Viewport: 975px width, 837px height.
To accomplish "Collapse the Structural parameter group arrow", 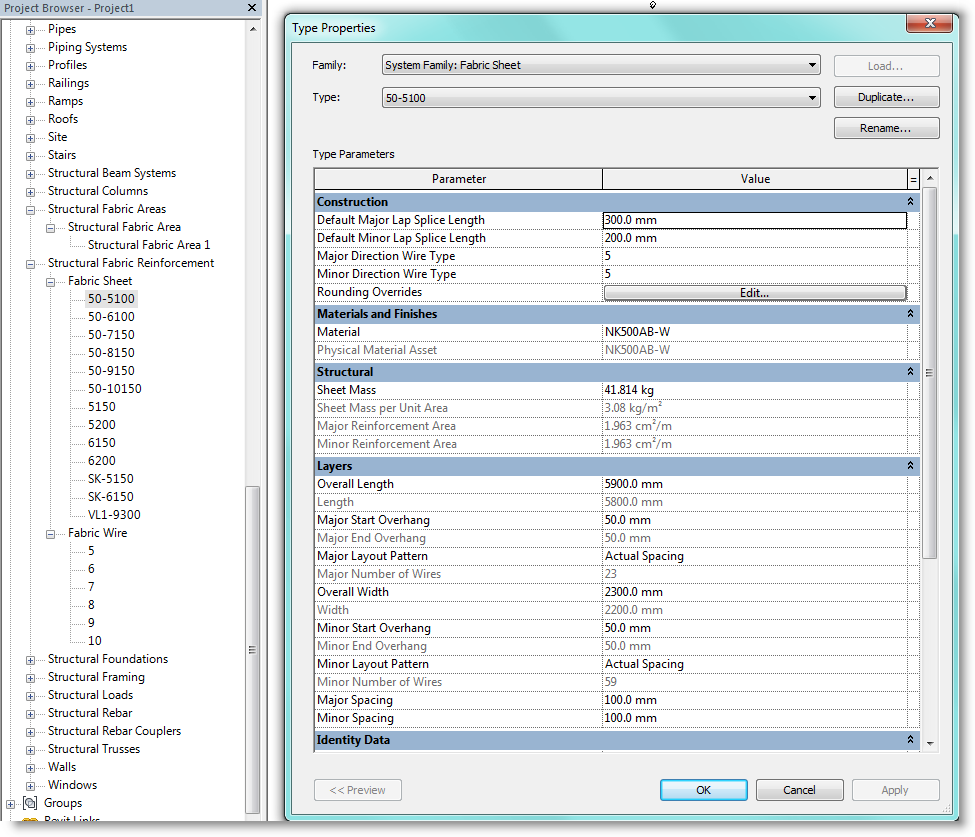I will pos(909,371).
